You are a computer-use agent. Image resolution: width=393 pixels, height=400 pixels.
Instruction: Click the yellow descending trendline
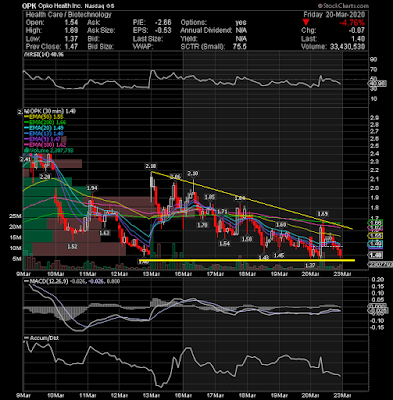tap(252, 200)
